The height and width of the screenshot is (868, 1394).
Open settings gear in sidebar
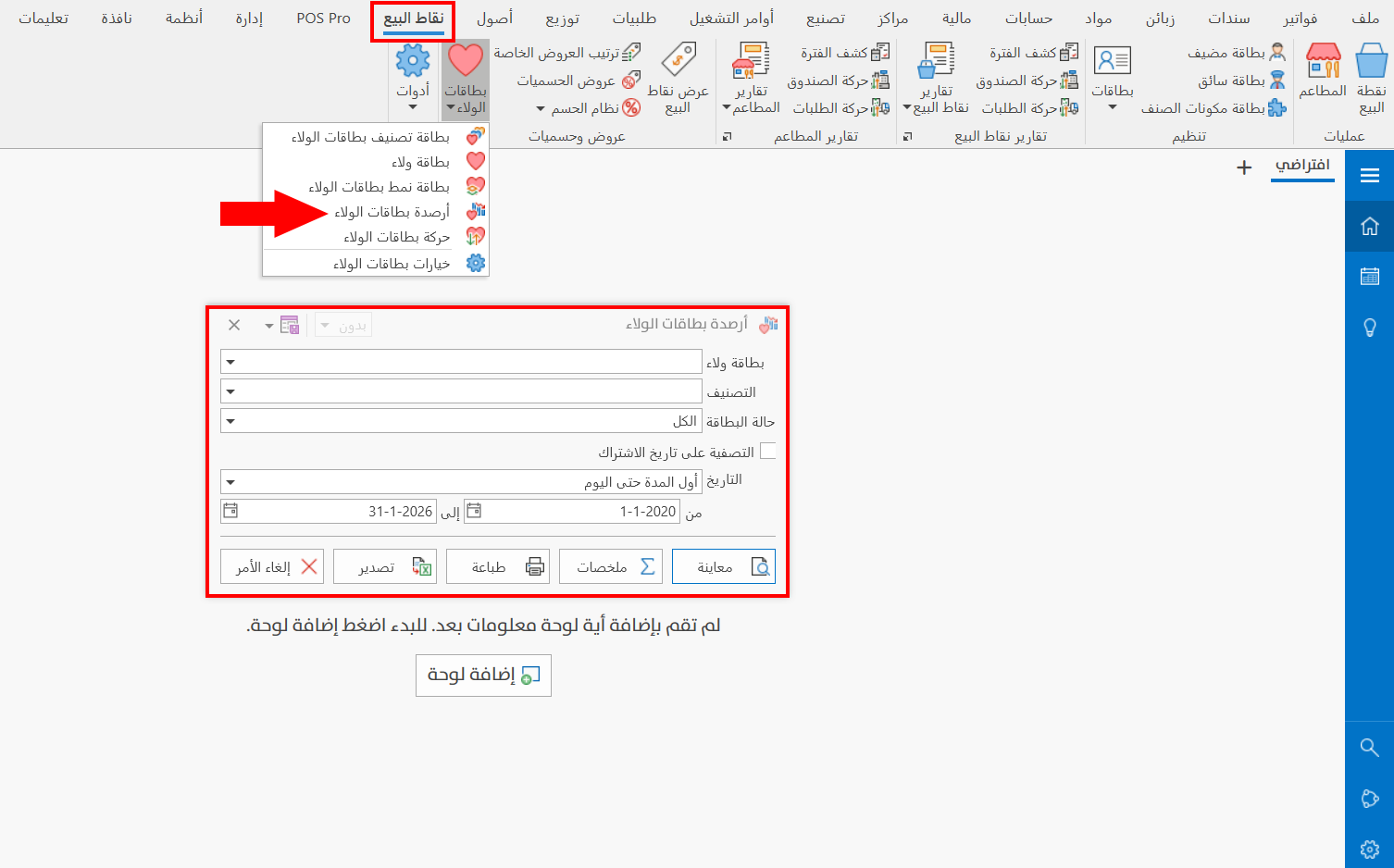pyautogui.click(x=1370, y=849)
